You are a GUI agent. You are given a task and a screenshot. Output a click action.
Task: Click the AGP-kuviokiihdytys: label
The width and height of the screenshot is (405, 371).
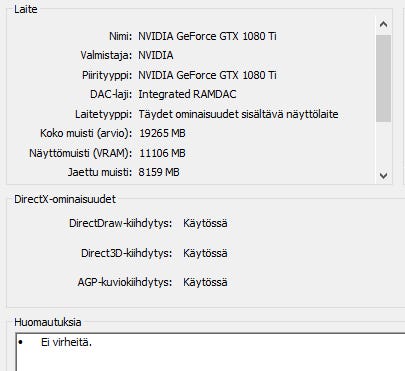coord(125,282)
